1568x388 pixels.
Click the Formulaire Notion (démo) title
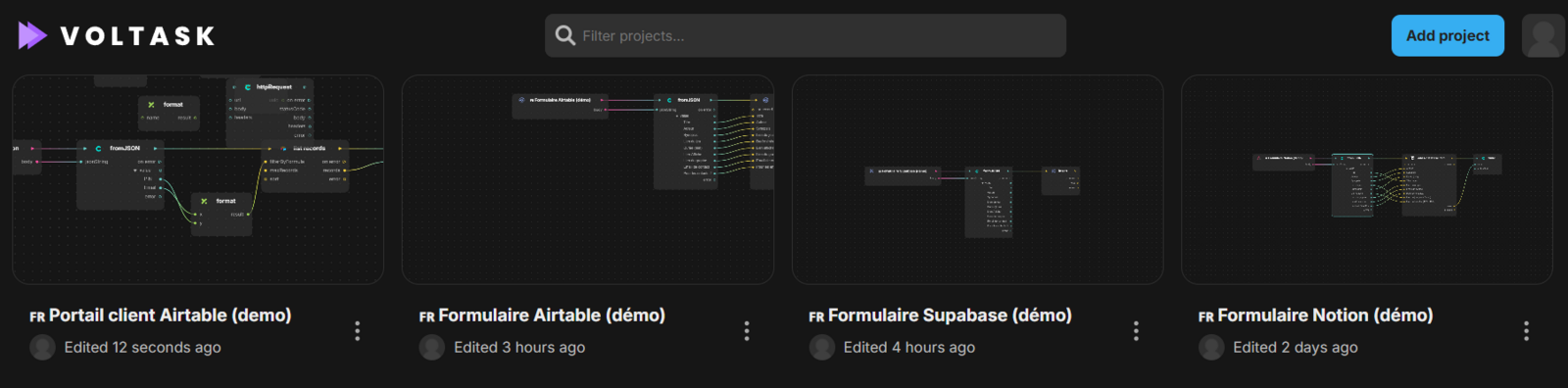click(1325, 315)
